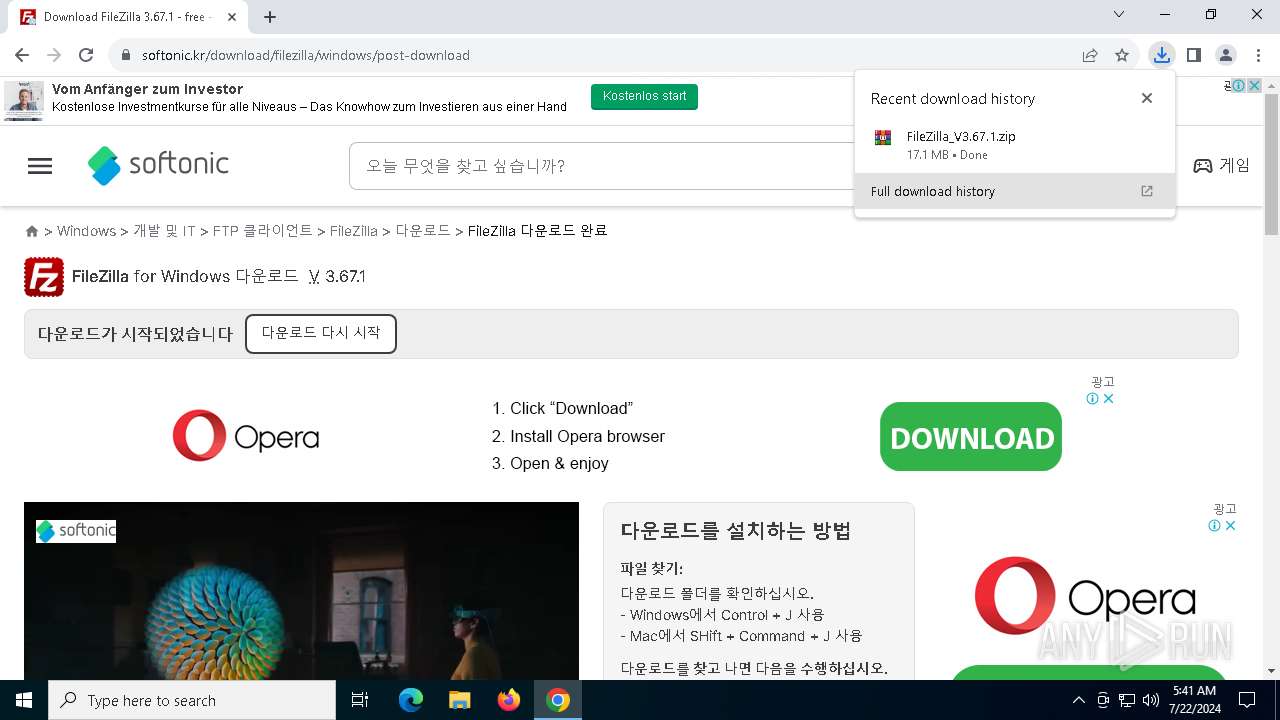Close the top investor ad
Image resolution: width=1280 pixels, height=720 pixels.
pyautogui.click(x=1254, y=86)
